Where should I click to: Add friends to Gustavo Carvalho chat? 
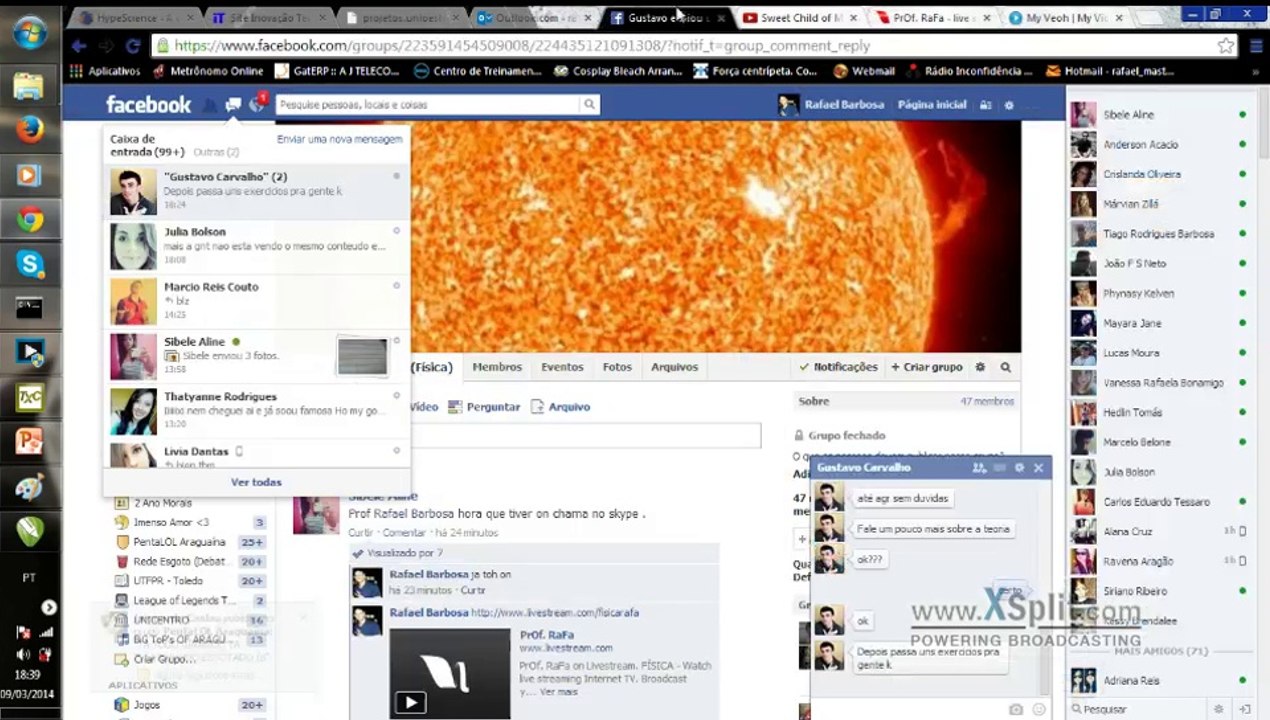tap(979, 468)
